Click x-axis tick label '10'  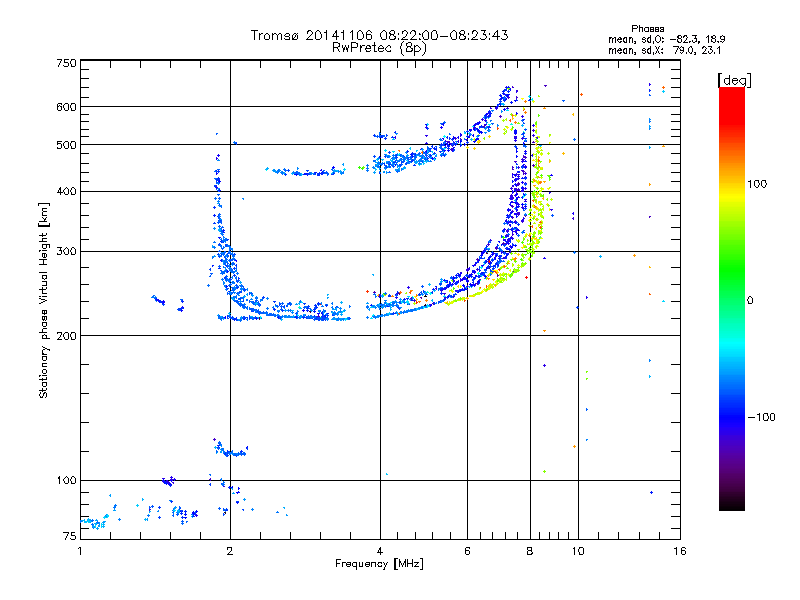(578, 551)
